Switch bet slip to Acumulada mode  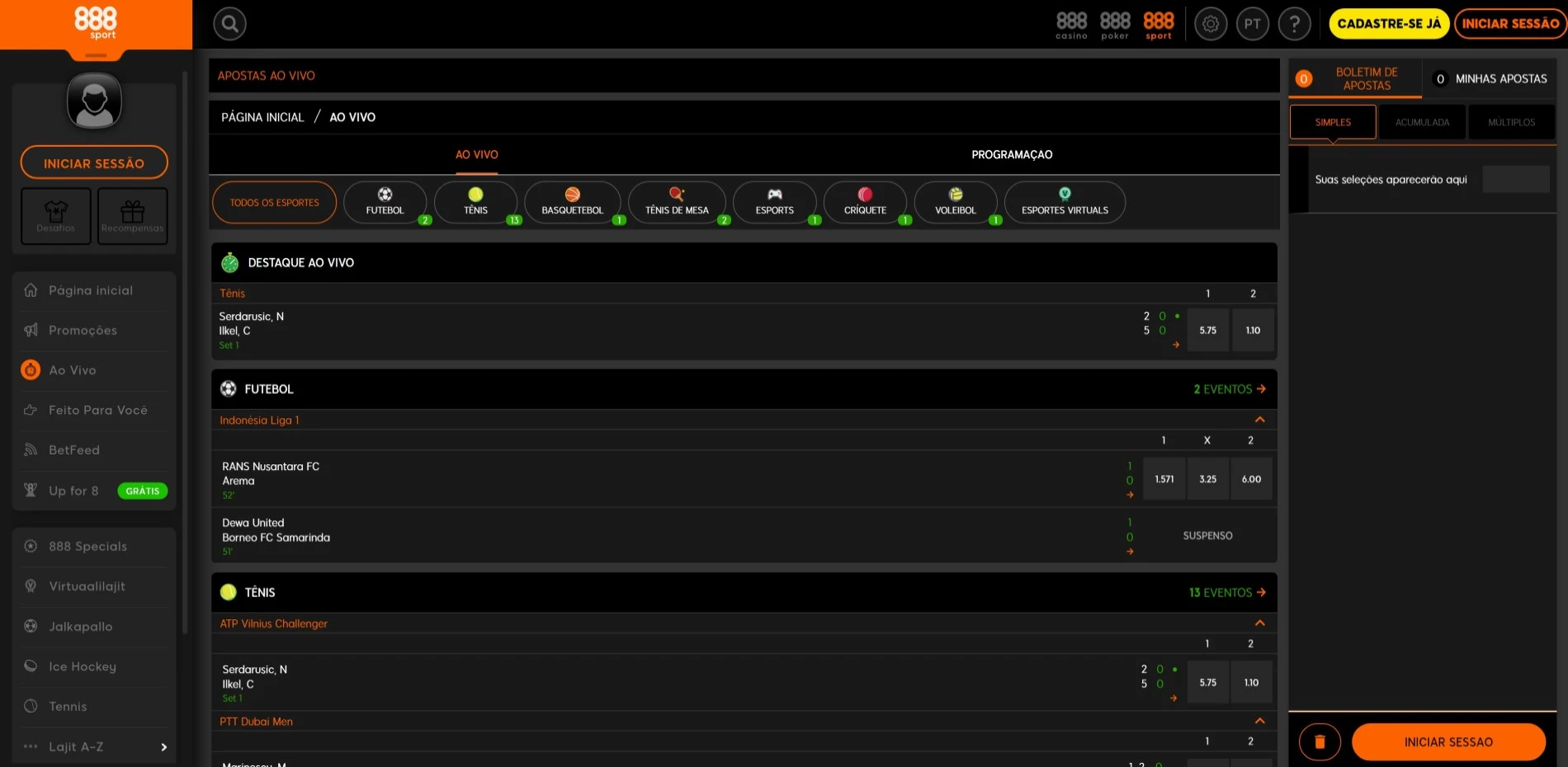[1422, 122]
